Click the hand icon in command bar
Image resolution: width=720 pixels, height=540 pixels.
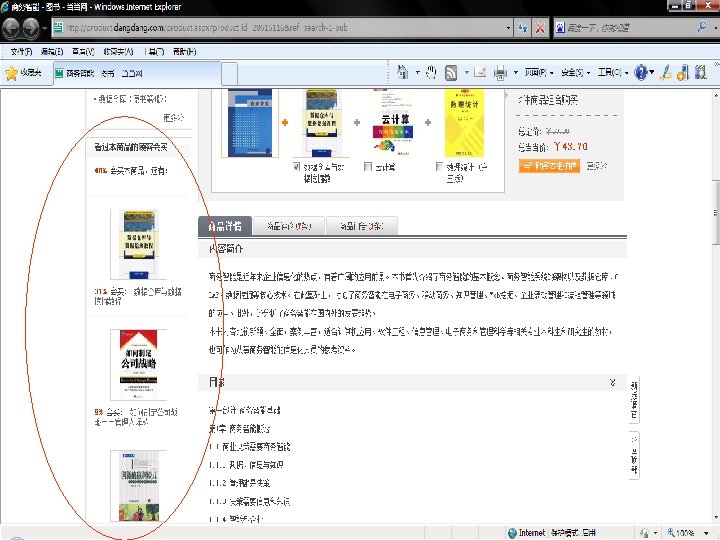431,72
